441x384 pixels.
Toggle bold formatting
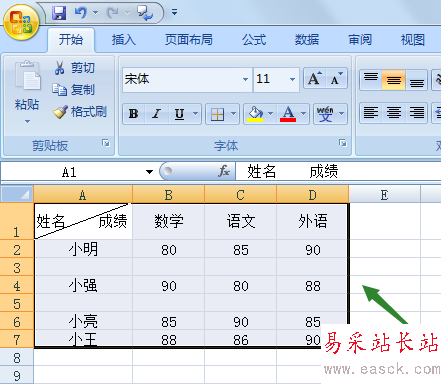point(134,114)
